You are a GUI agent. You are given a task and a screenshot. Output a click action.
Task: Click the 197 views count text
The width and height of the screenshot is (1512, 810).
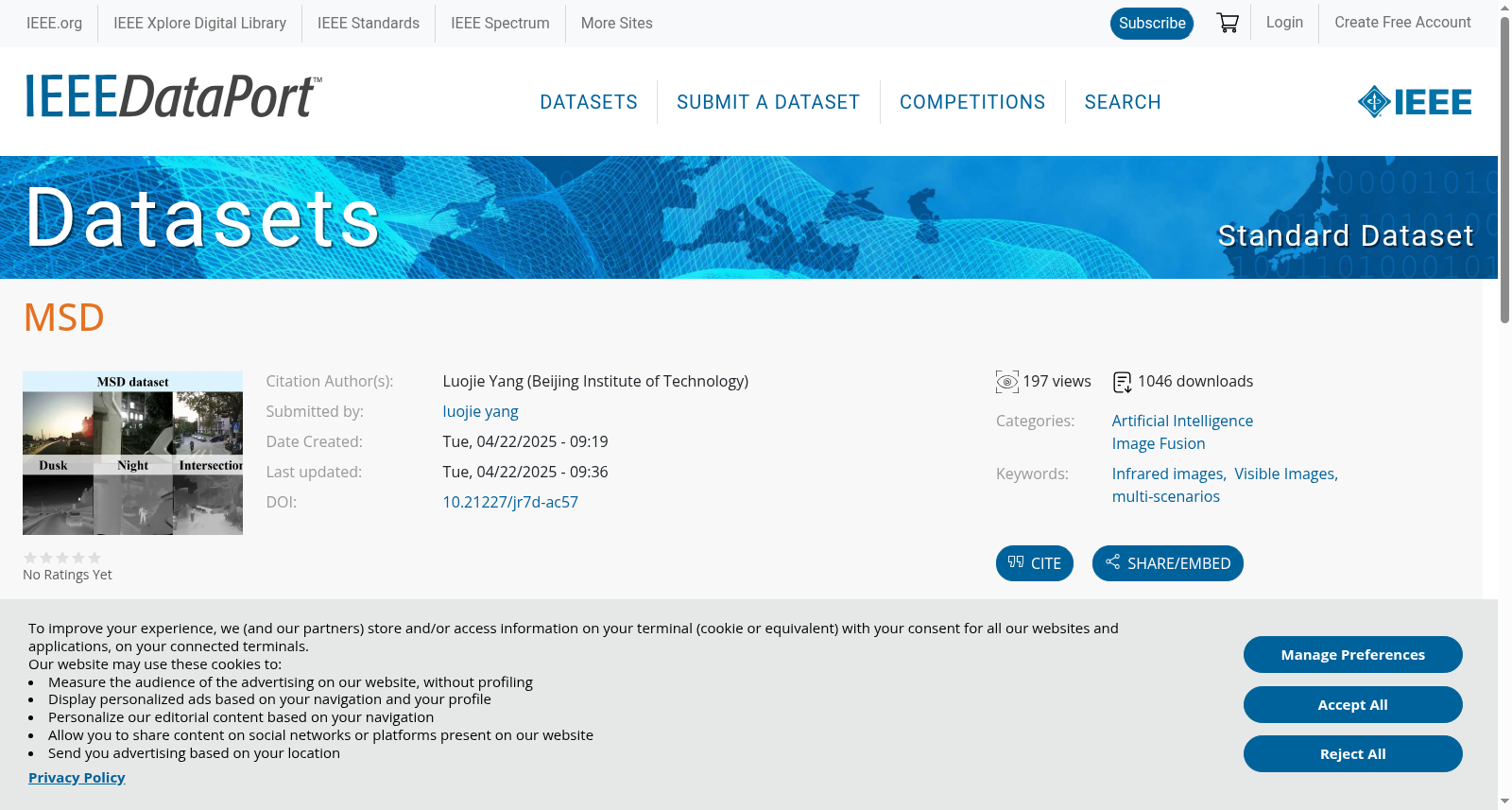(1057, 381)
